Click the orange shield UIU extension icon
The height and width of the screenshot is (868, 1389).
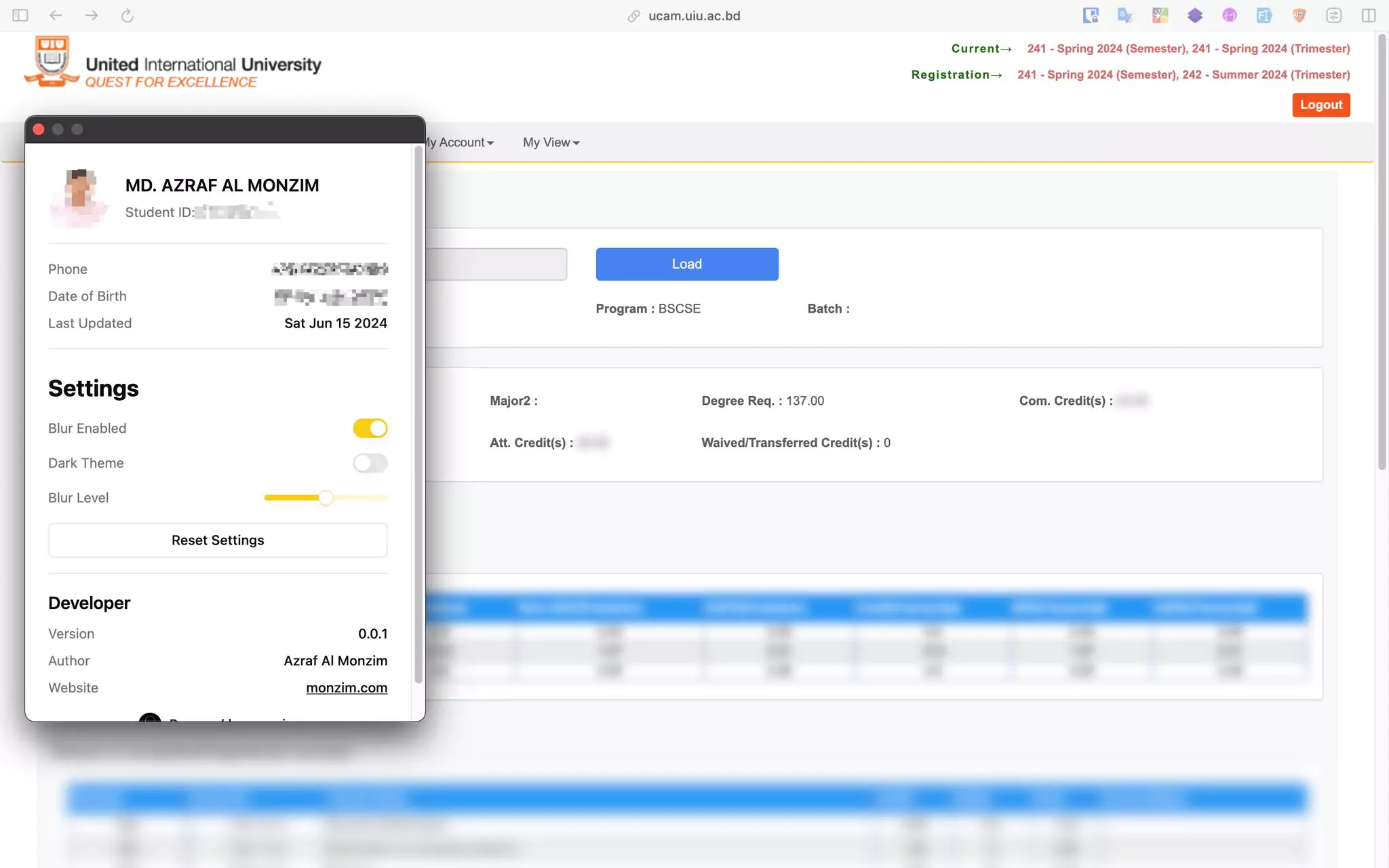coord(1299,16)
